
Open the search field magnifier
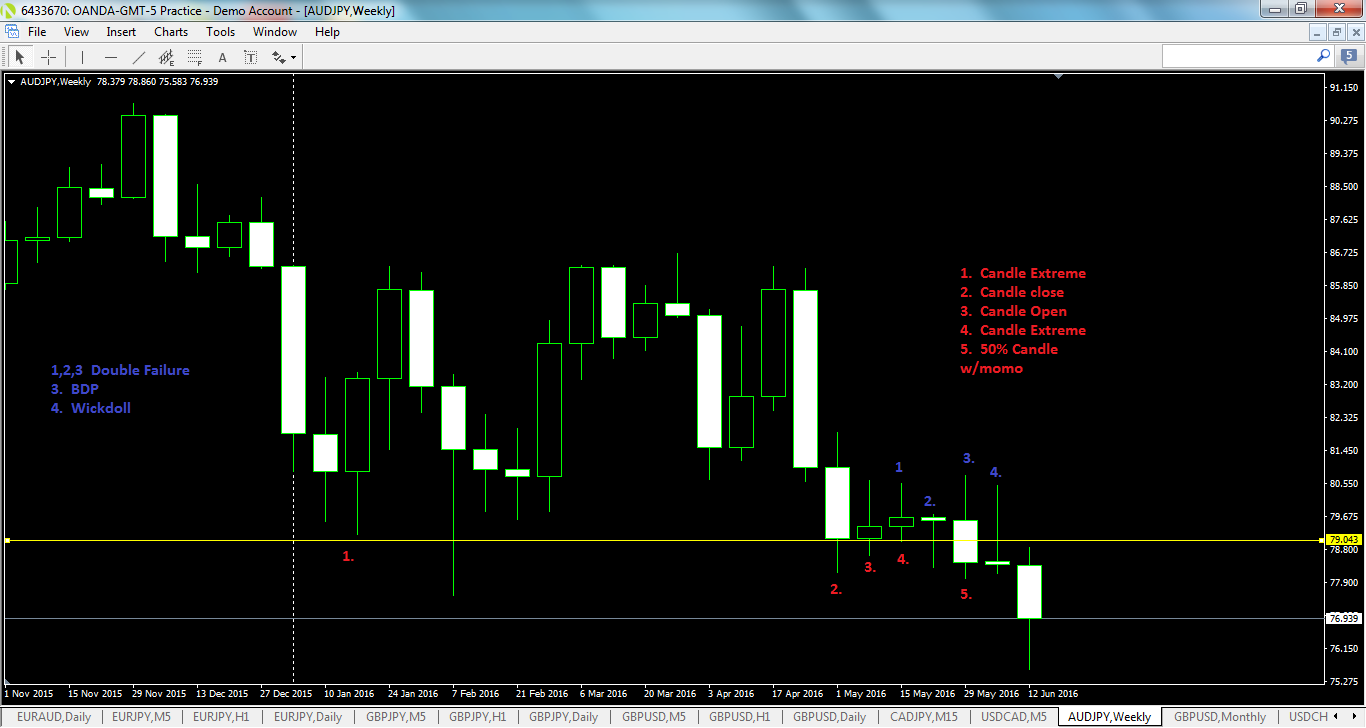click(1322, 56)
